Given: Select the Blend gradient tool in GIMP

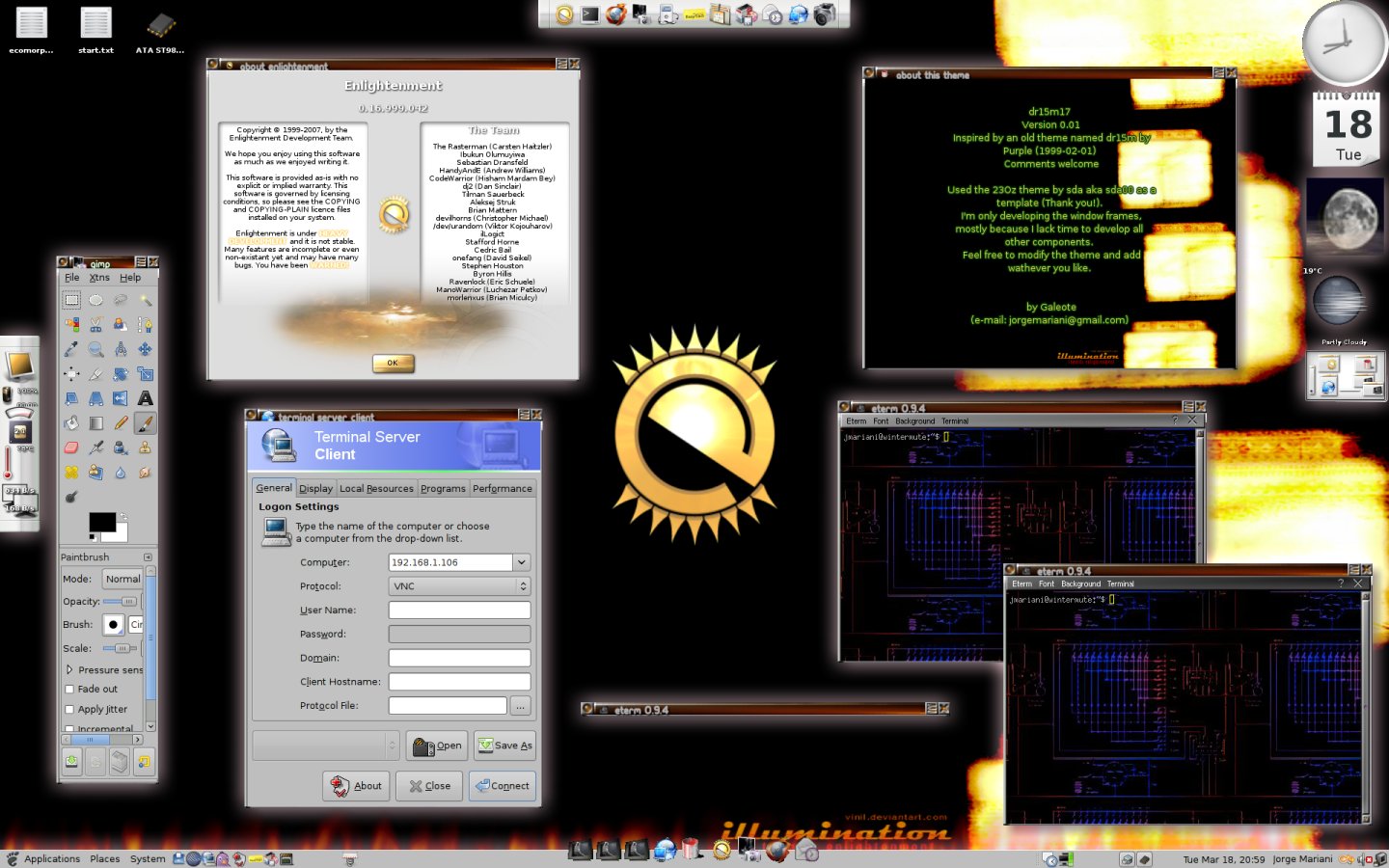Looking at the screenshot, I should [95, 422].
